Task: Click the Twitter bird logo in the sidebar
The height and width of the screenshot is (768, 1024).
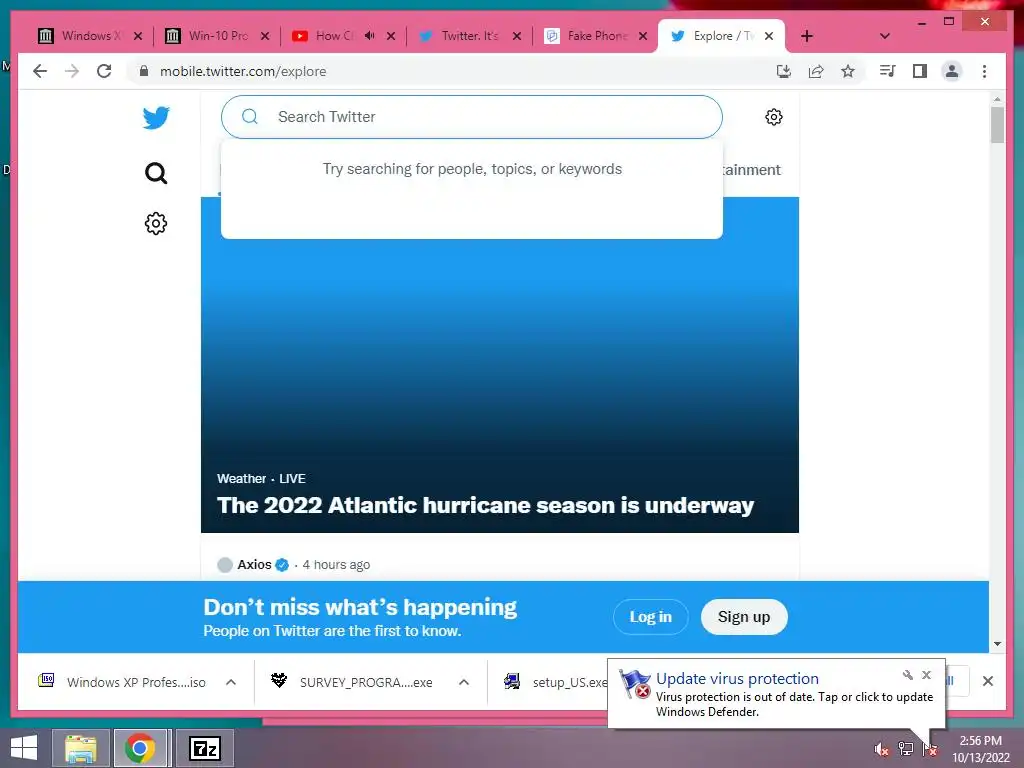Action: point(156,118)
